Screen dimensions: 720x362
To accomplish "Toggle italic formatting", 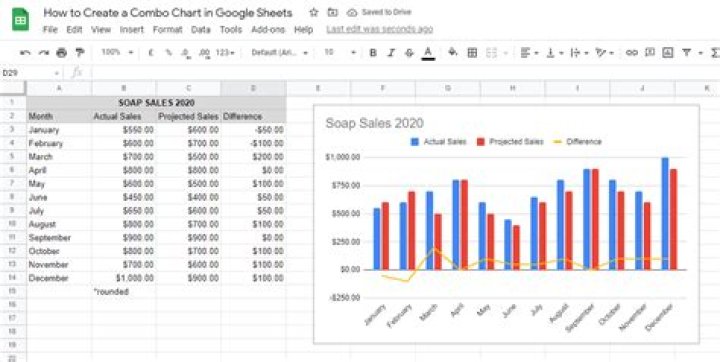I will tap(391, 53).
